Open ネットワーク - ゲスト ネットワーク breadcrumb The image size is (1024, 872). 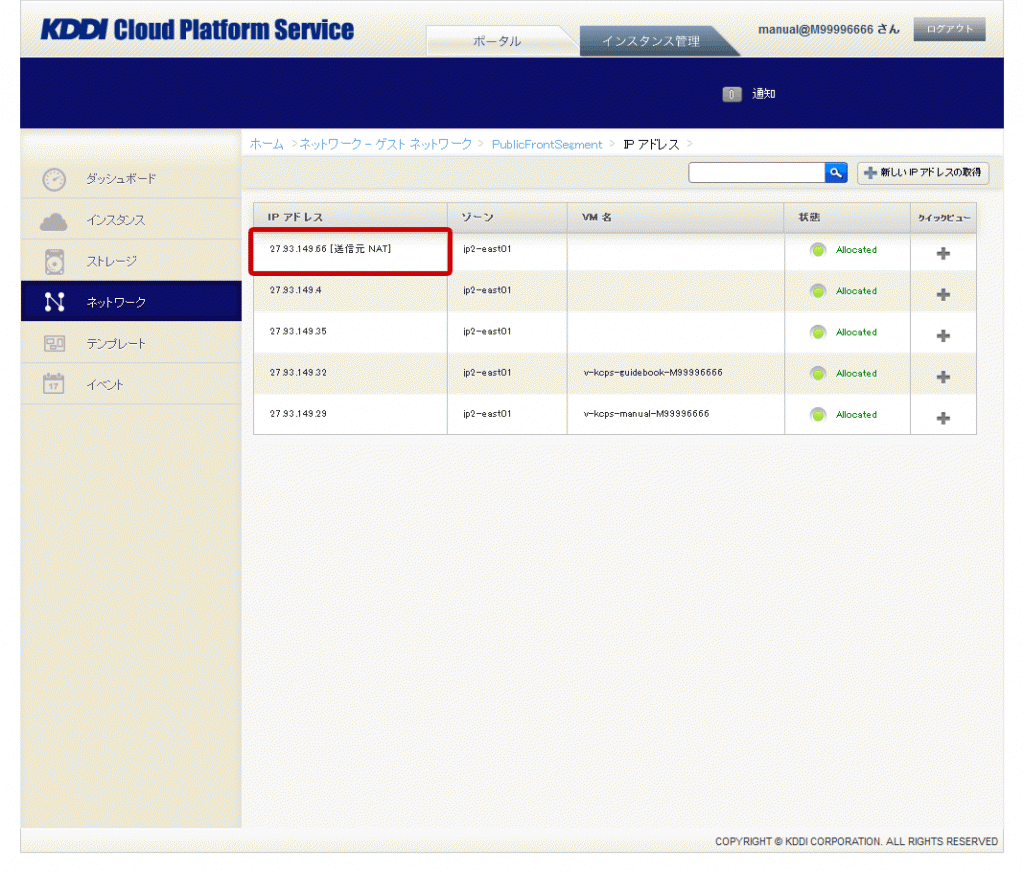(385, 144)
